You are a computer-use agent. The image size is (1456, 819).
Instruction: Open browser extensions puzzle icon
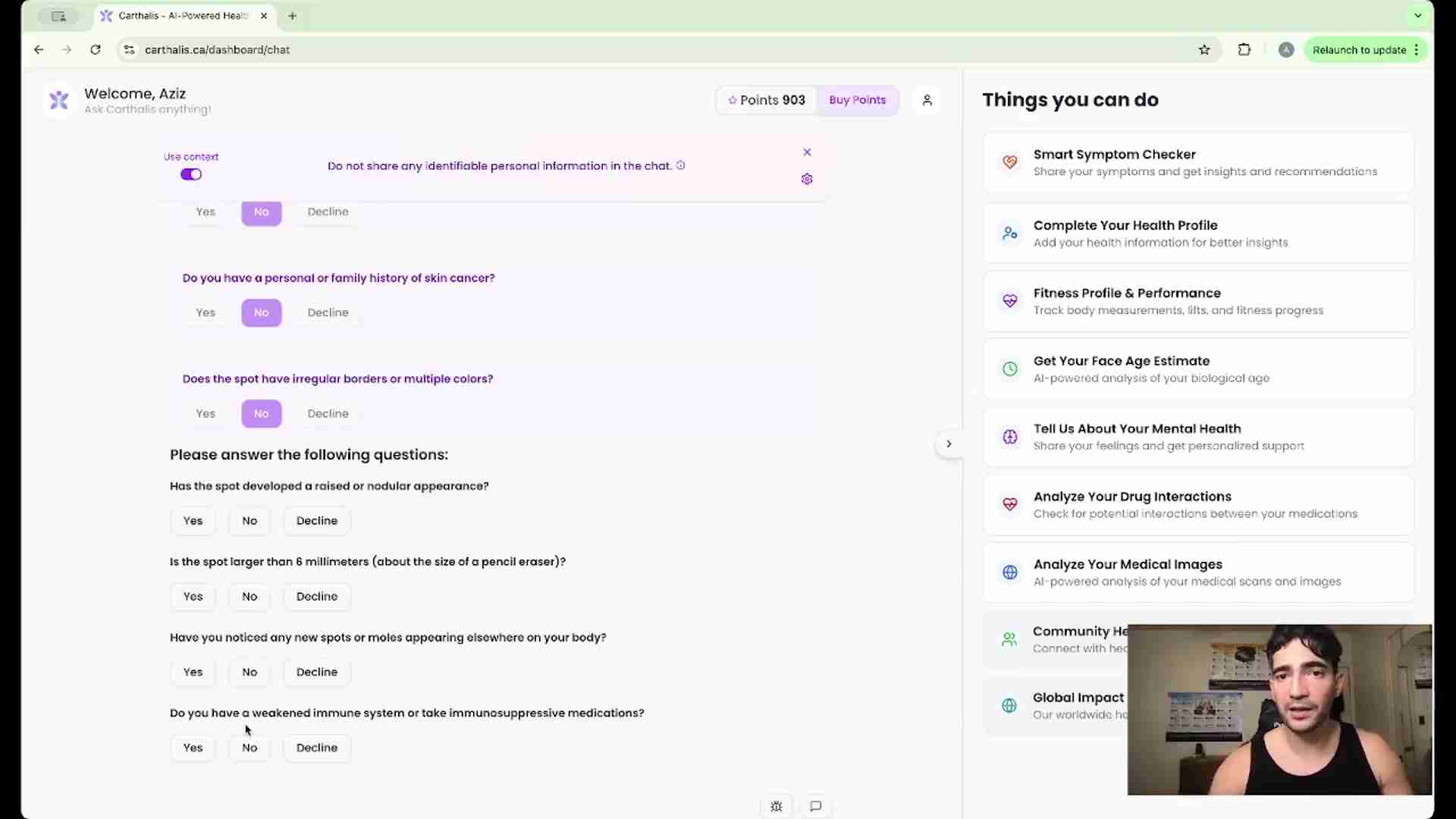point(1244,50)
